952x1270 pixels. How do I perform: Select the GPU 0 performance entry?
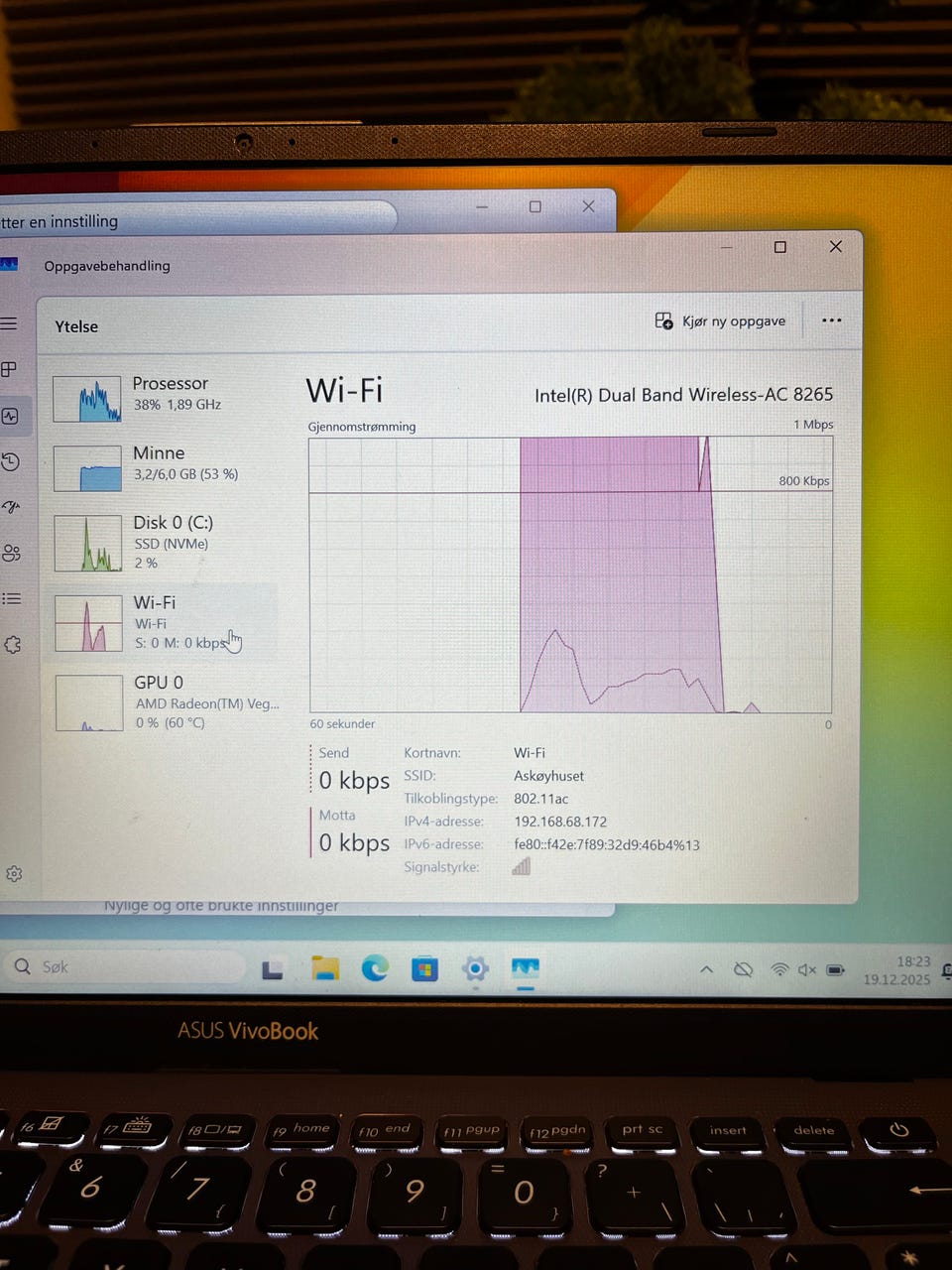coord(165,701)
